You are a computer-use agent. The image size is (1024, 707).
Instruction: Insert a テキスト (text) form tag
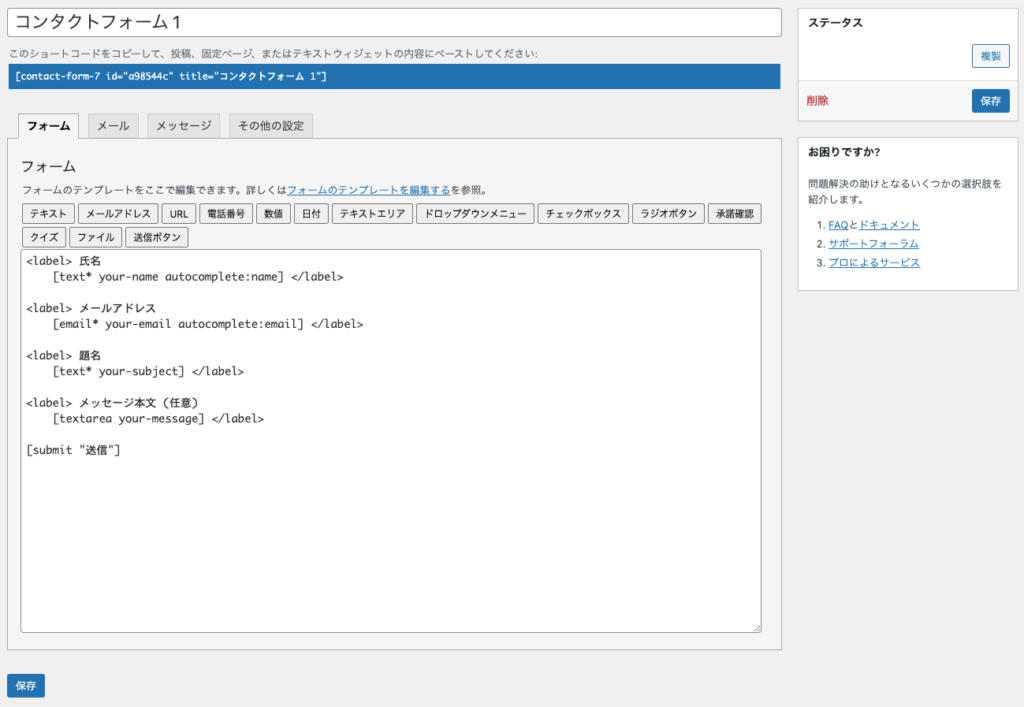coord(46,213)
